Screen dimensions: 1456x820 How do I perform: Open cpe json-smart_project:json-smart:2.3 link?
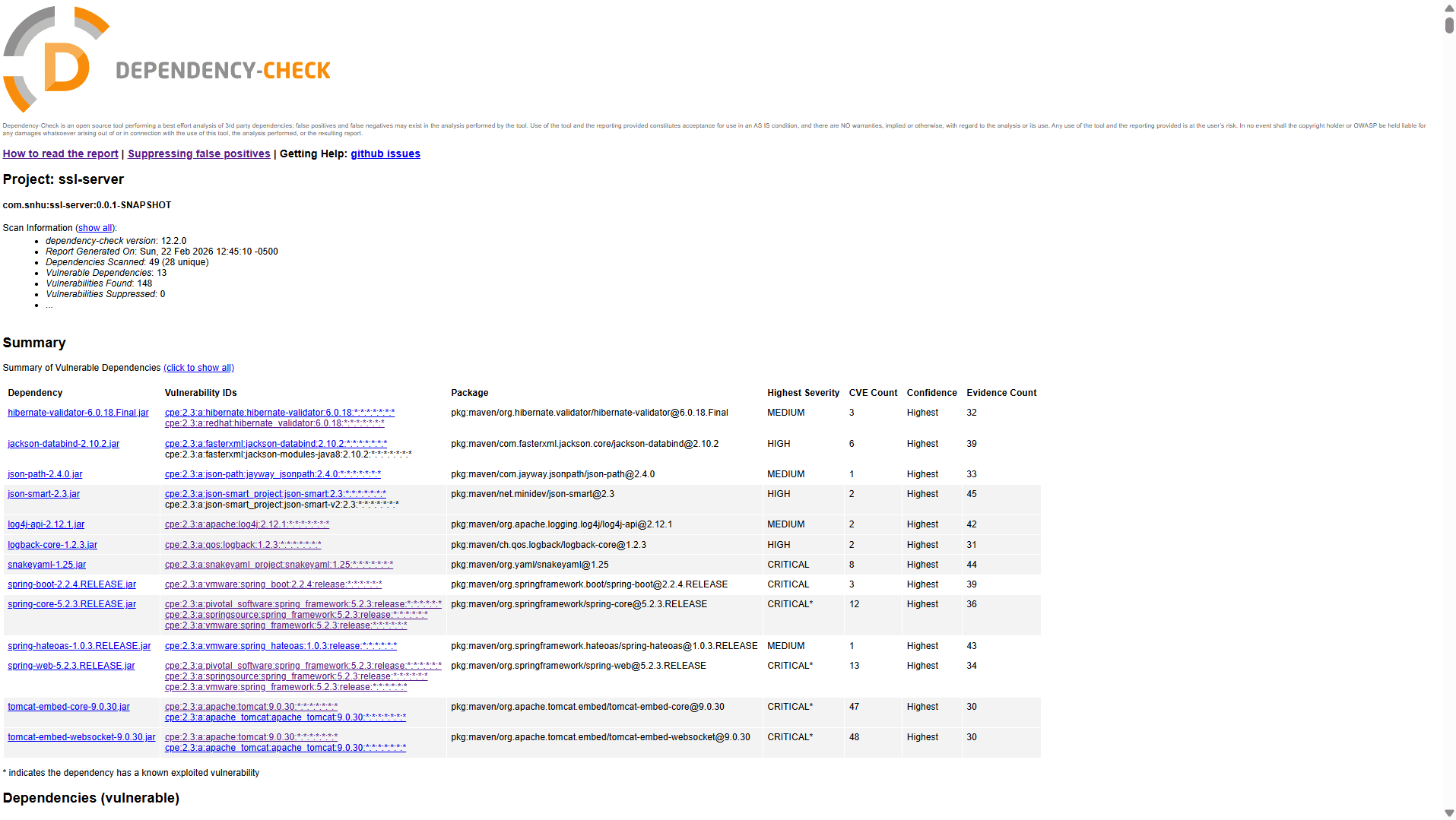tap(275, 494)
